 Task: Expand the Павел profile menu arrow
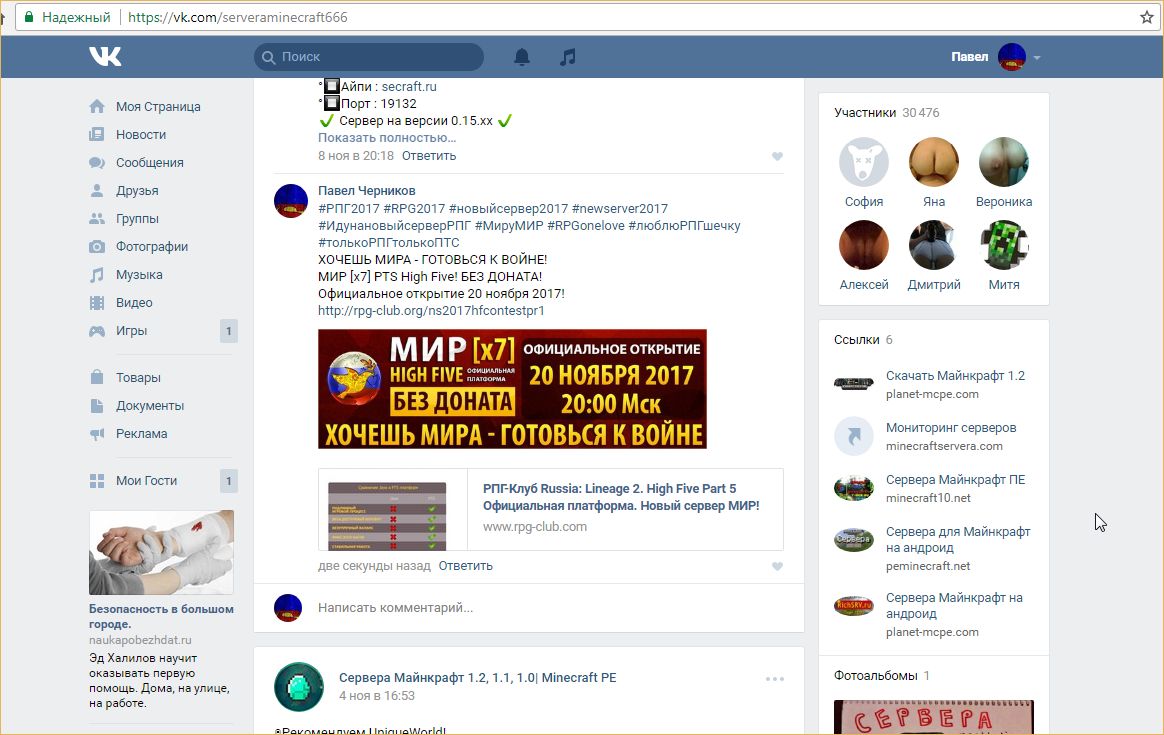(1037, 58)
